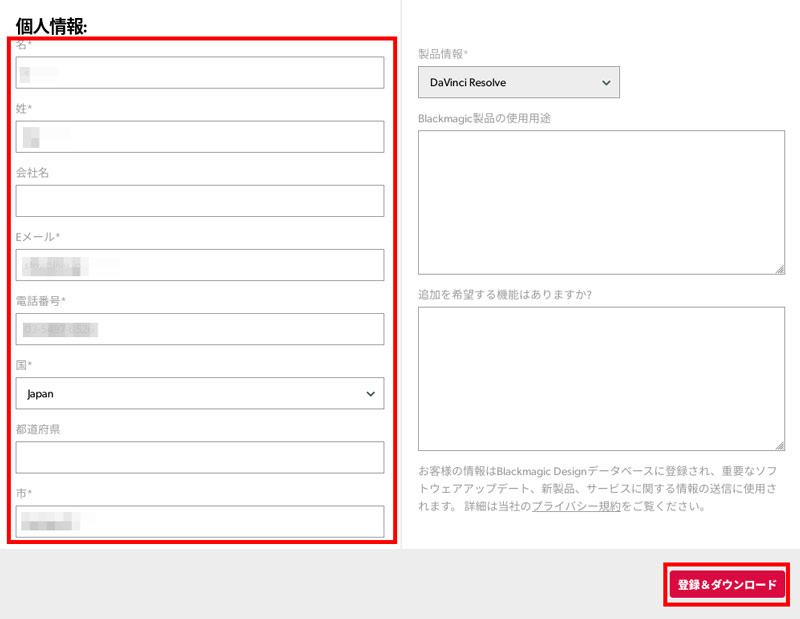The image size is (800, 619).
Task: Select the 市 city field
Action: pos(199,521)
